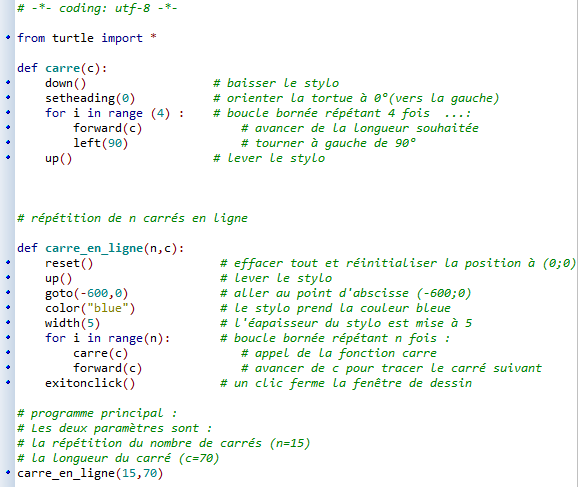Click the gutter dot beside 'exitonclick()'
This screenshot has height=487, width=578.
pyautogui.click(x=8, y=382)
